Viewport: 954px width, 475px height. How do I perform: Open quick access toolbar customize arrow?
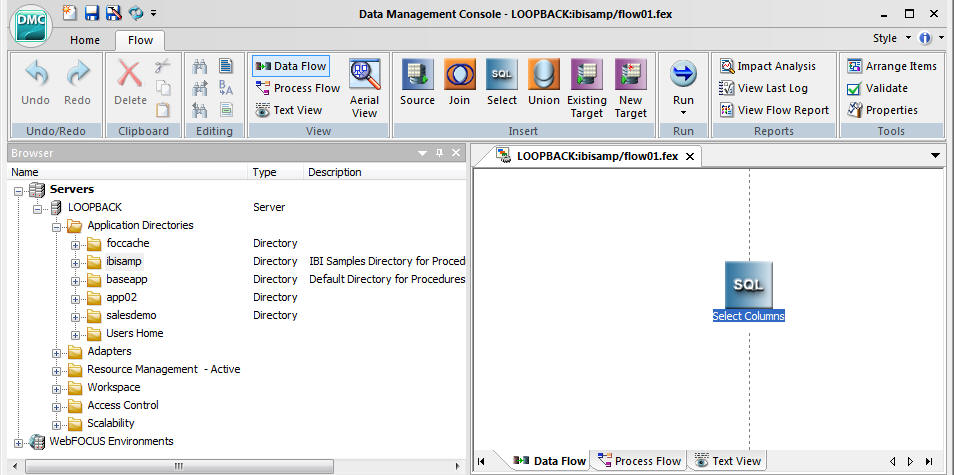[153, 13]
